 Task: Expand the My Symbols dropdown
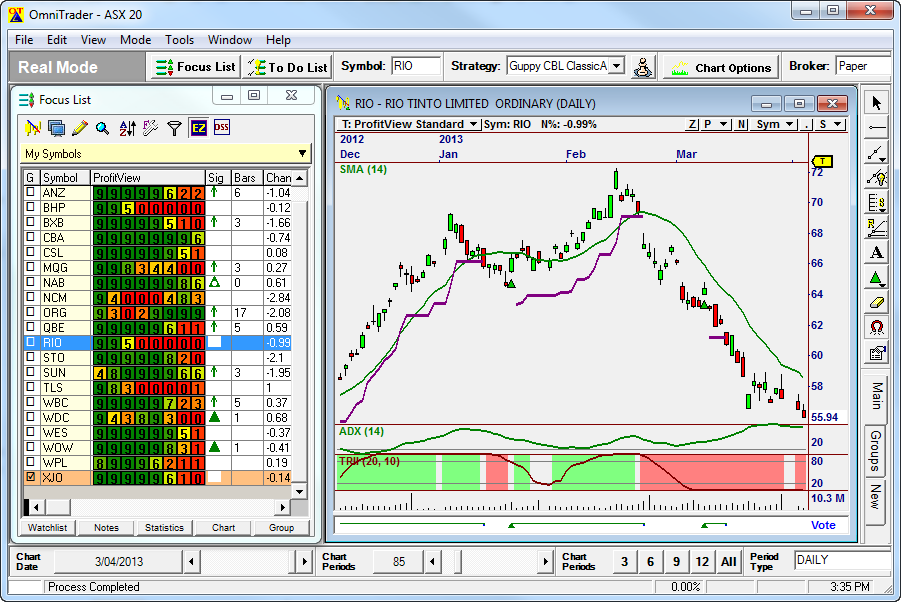tap(302, 153)
